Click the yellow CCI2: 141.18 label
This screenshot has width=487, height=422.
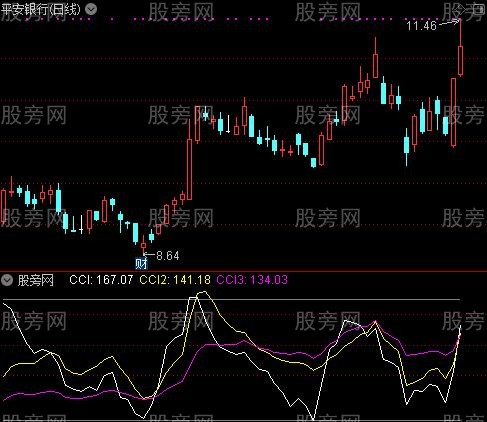pos(175,280)
